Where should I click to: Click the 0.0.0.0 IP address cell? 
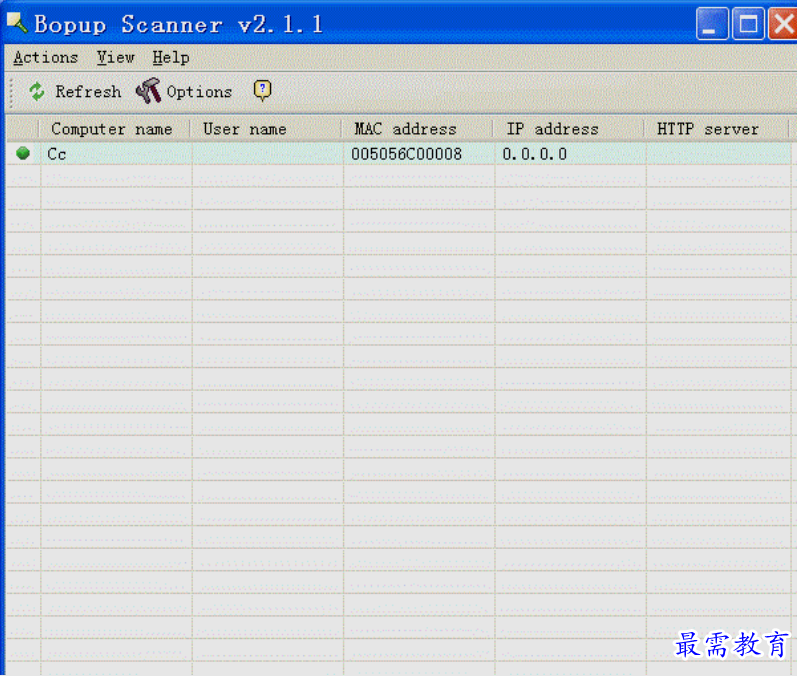[535, 153]
